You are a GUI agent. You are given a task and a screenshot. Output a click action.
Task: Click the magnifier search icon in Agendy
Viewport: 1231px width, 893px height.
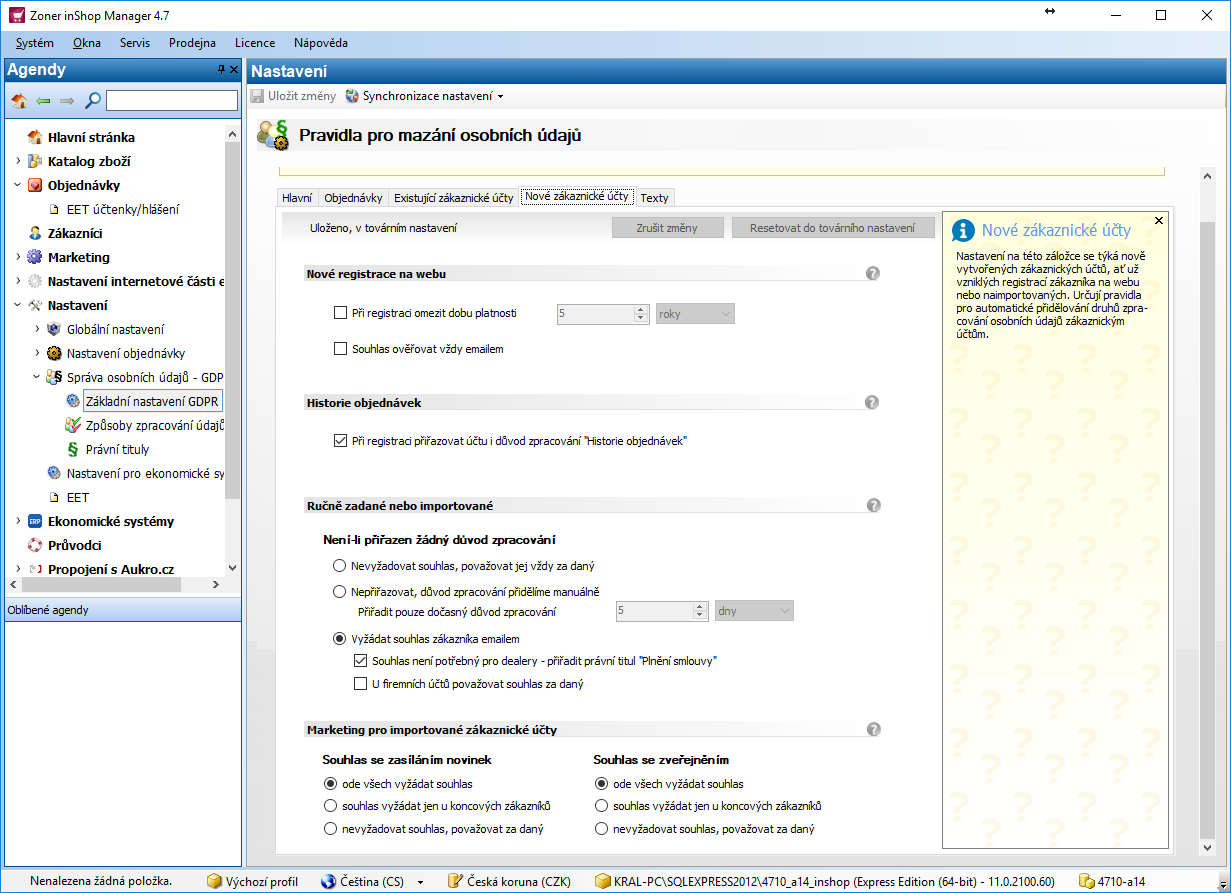92,100
